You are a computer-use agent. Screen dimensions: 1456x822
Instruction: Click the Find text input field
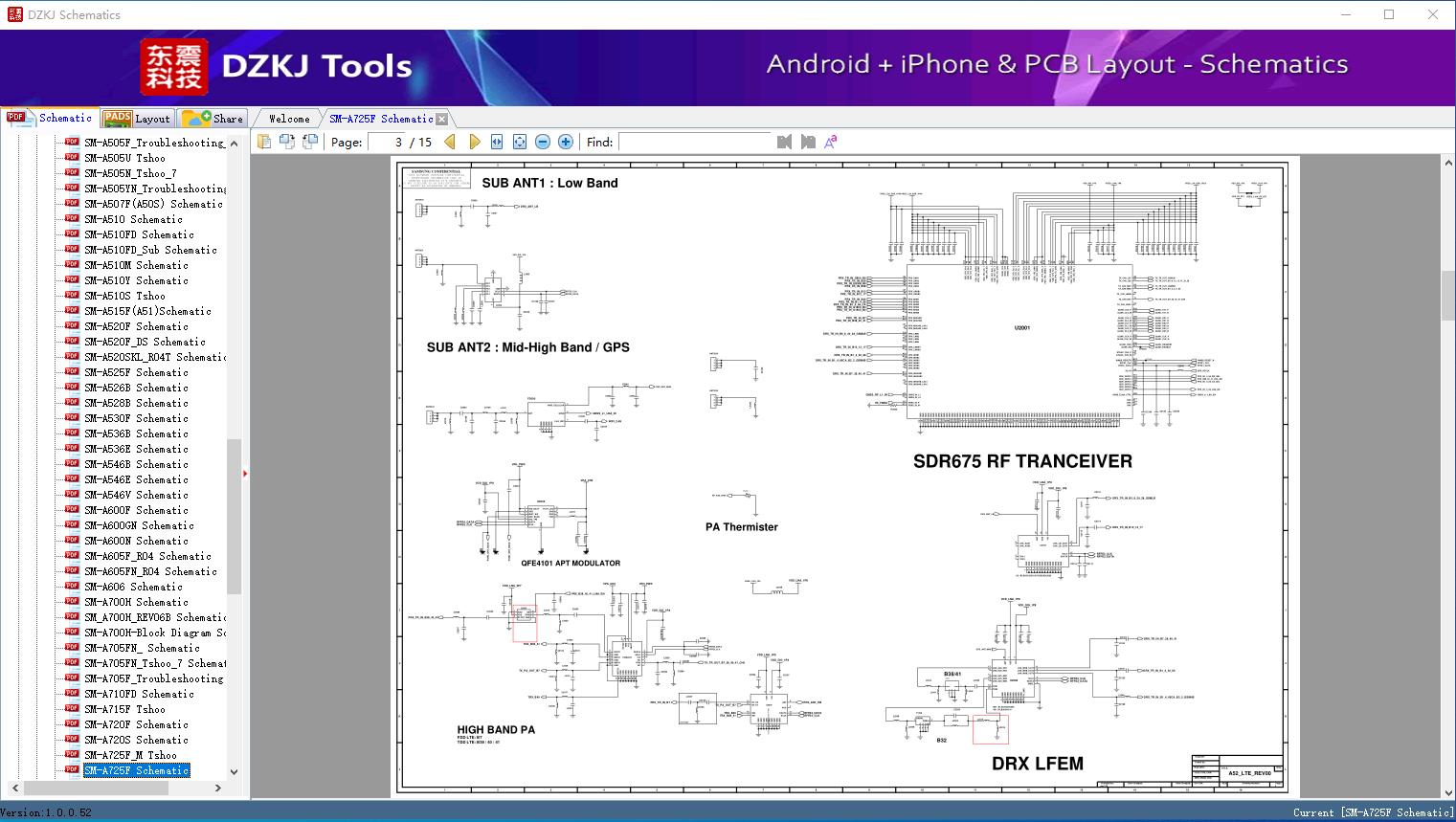[x=694, y=142]
